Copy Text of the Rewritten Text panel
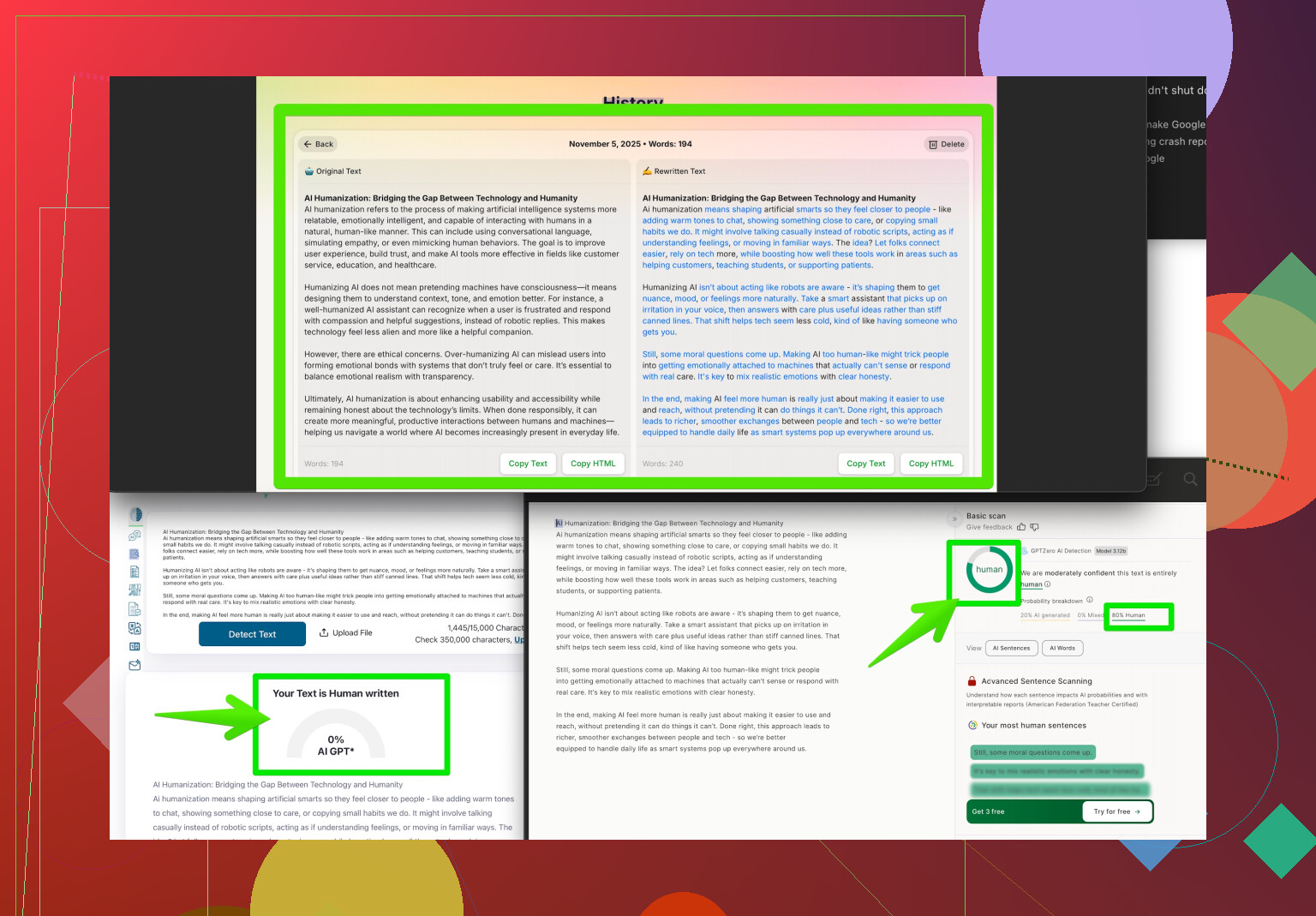The image size is (1316, 916). tap(865, 464)
